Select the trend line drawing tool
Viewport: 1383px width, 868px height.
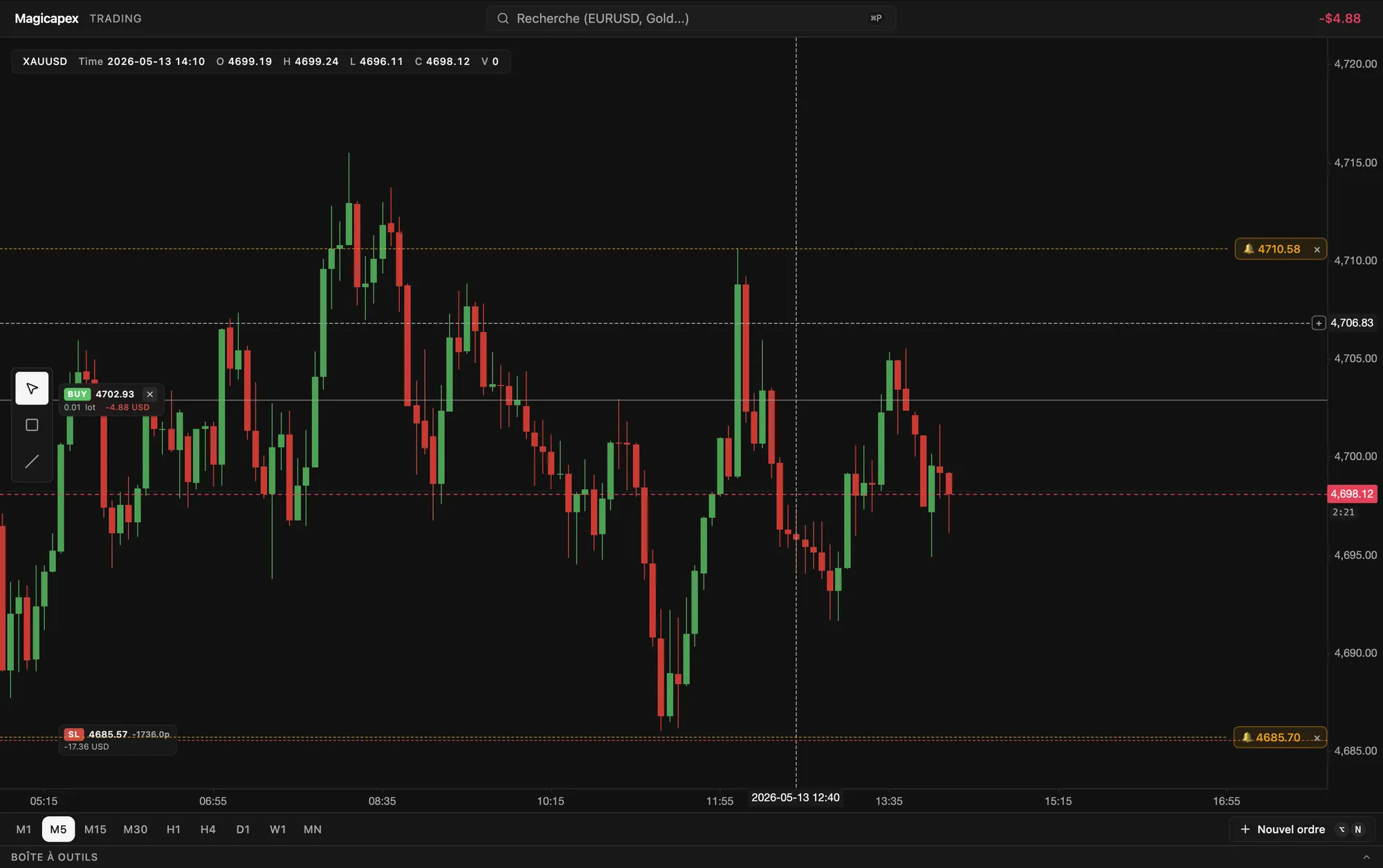32,461
